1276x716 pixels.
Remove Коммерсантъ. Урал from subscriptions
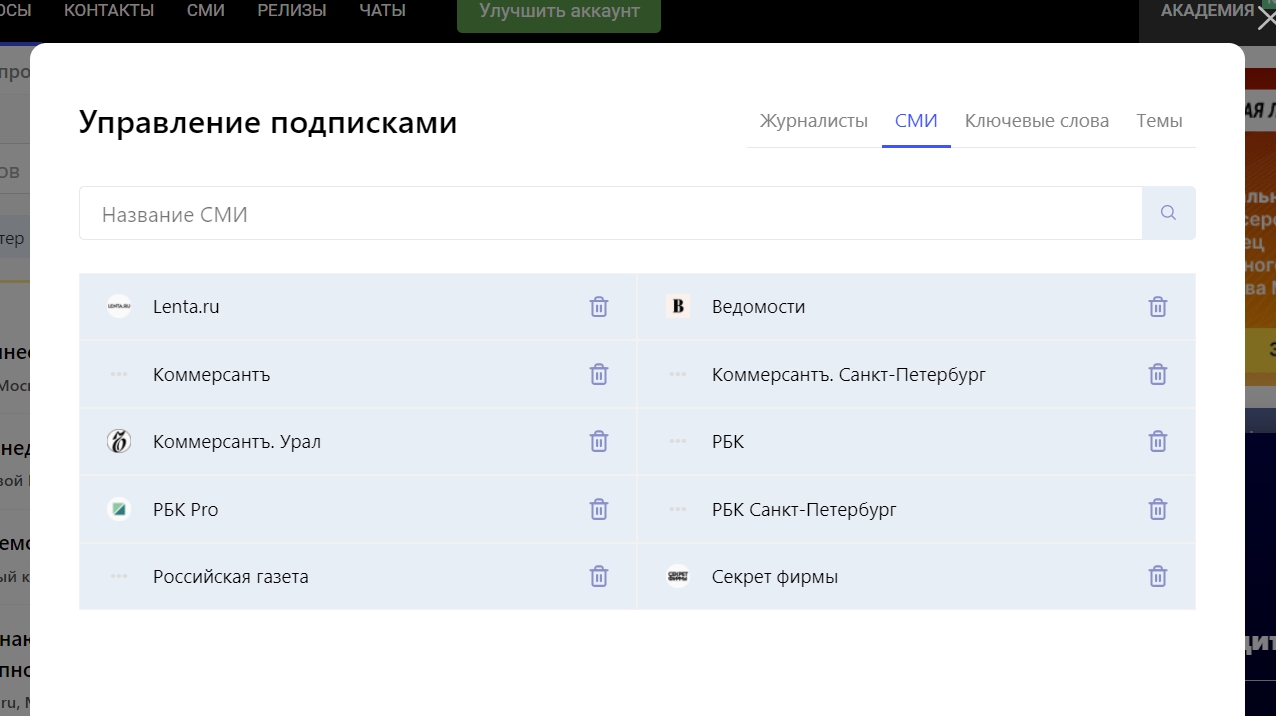pyautogui.click(x=598, y=441)
